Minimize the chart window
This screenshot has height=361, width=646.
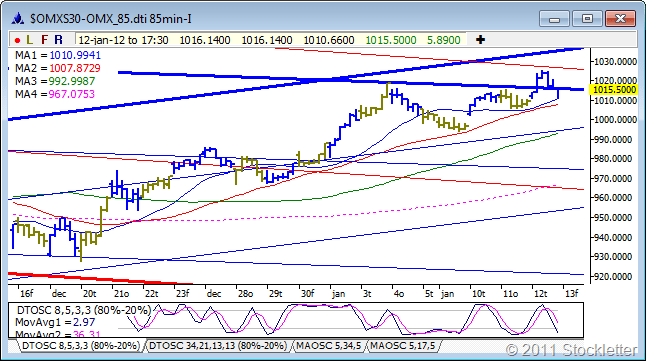click(x=554, y=19)
